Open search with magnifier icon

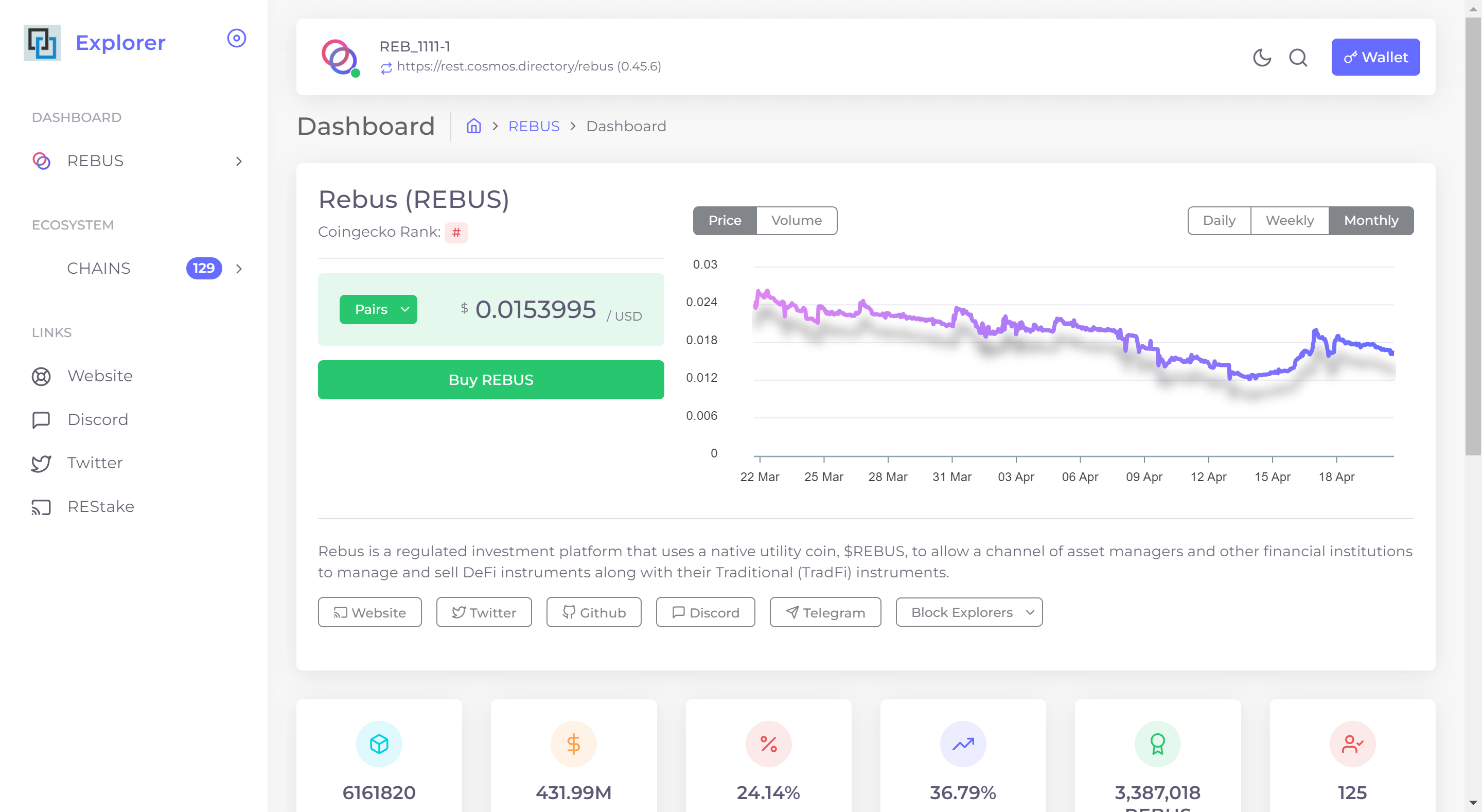1298,58
